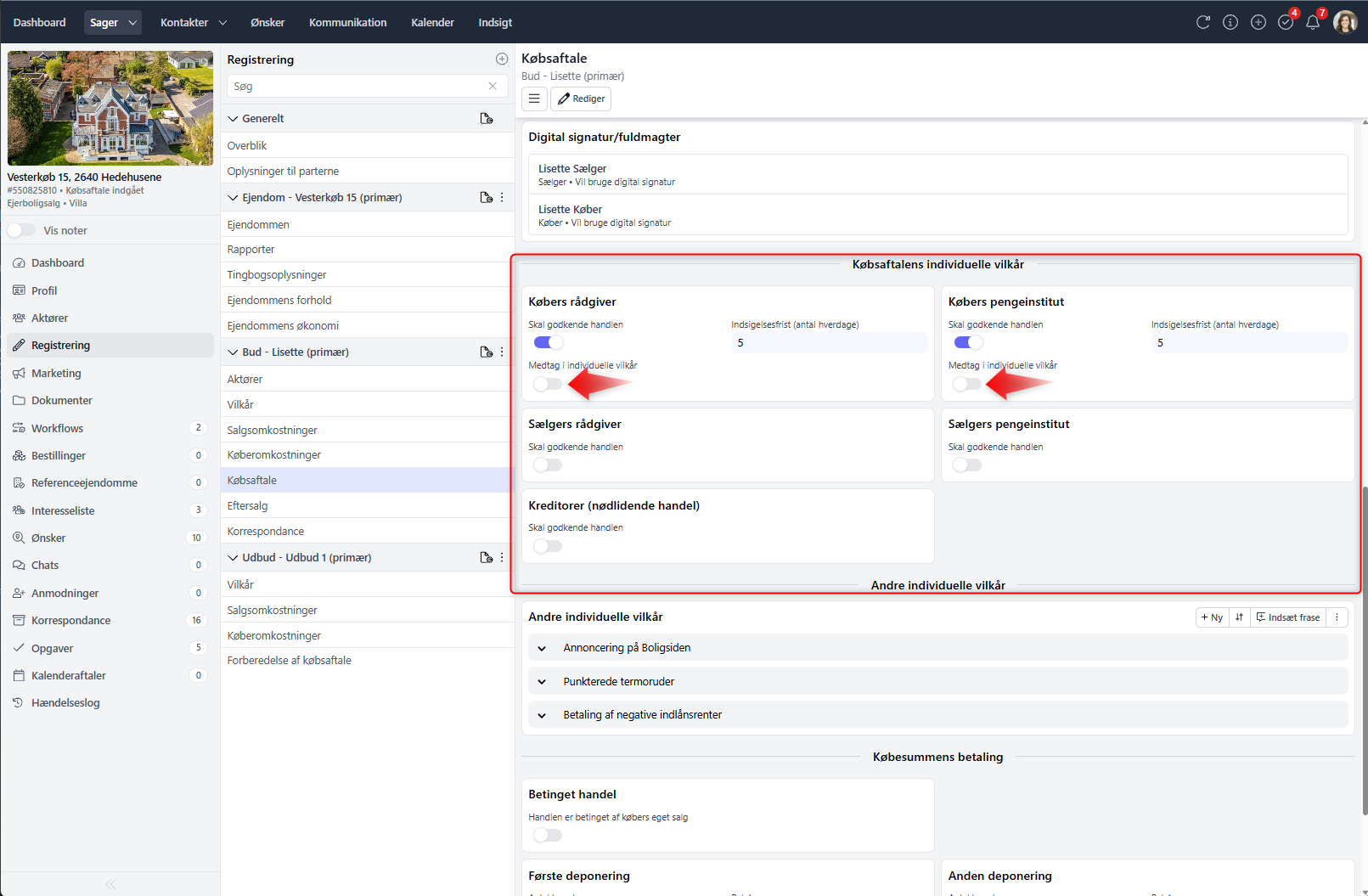Click the plus icon beside Registrering header

(x=502, y=59)
